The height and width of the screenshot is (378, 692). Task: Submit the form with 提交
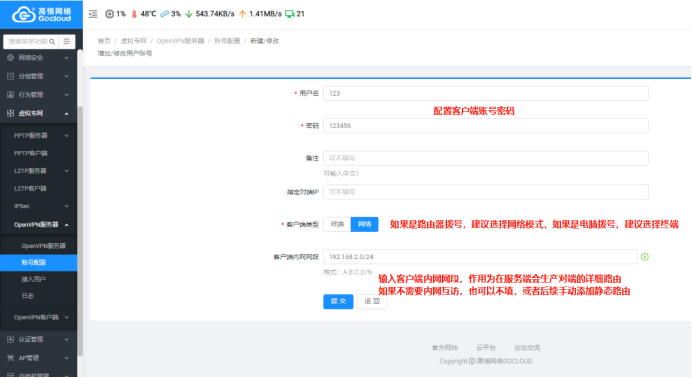(338, 301)
